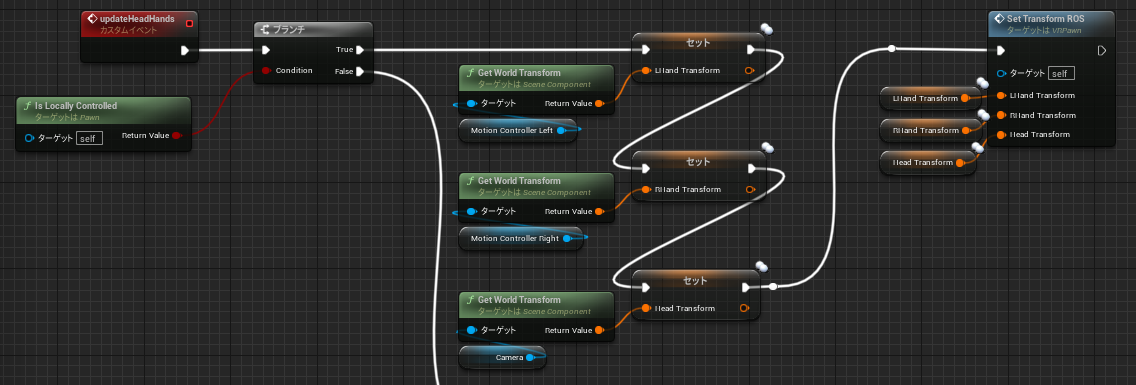
Task: Click the Condition input pin on Branch
Action: pos(266,70)
